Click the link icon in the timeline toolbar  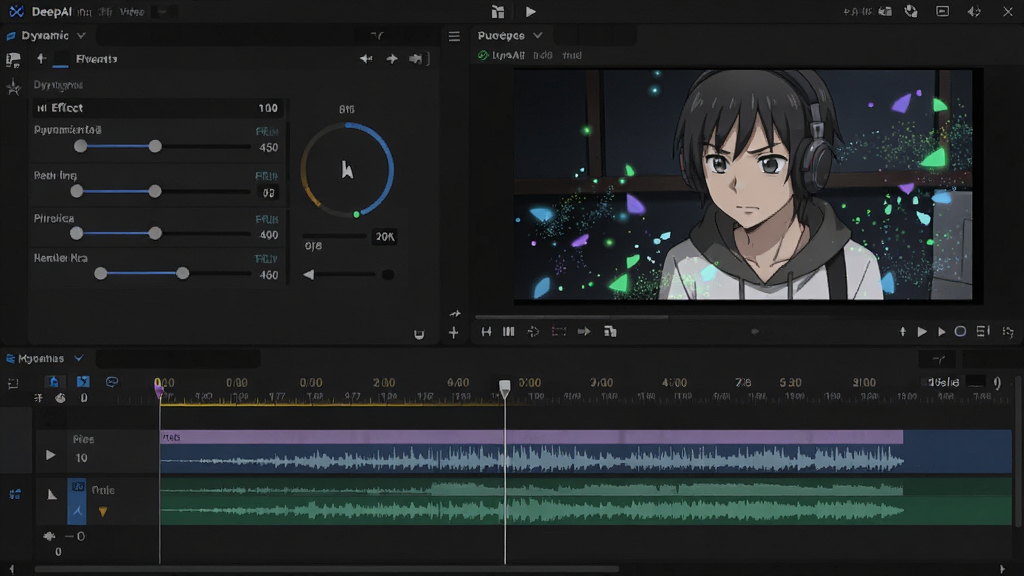pos(112,381)
